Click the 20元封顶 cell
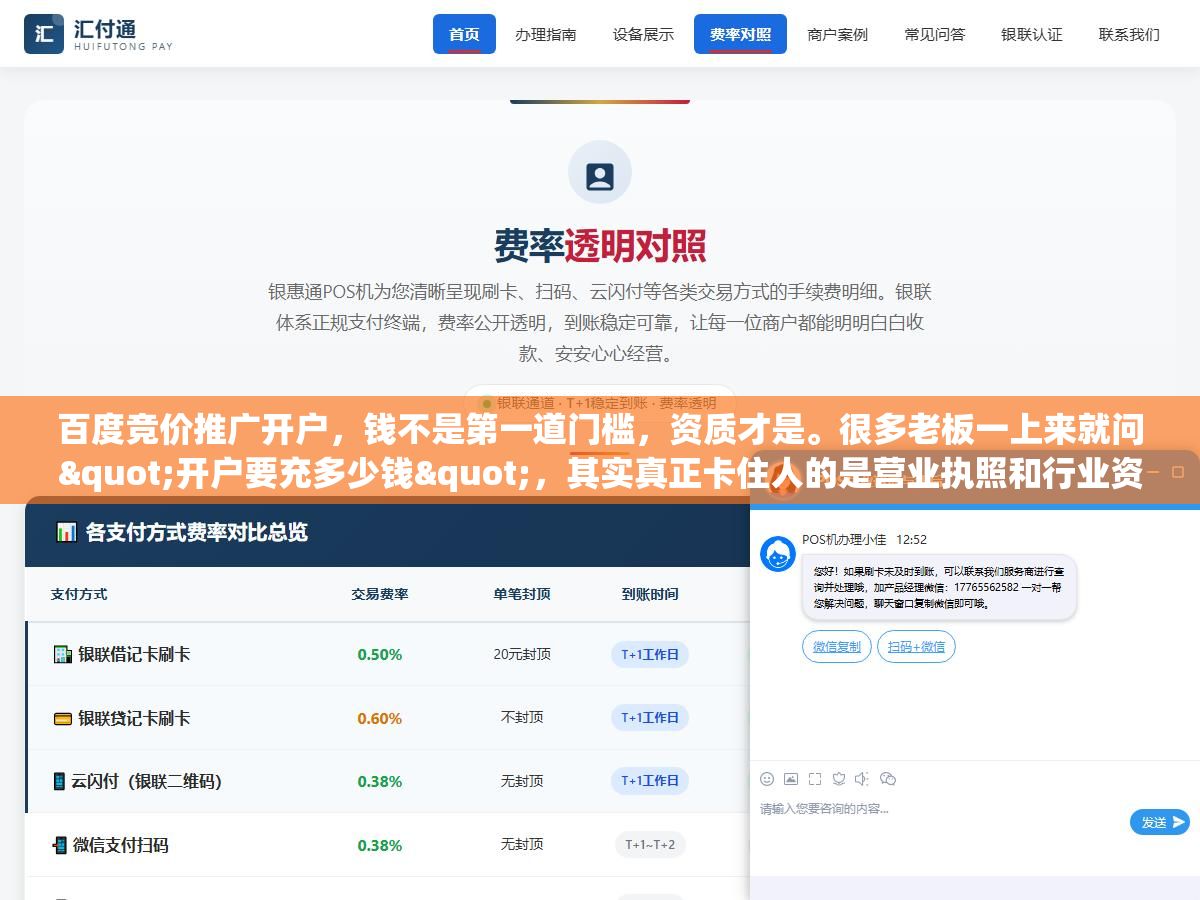Screen dimensions: 1200x900 click(x=522, y=654)
